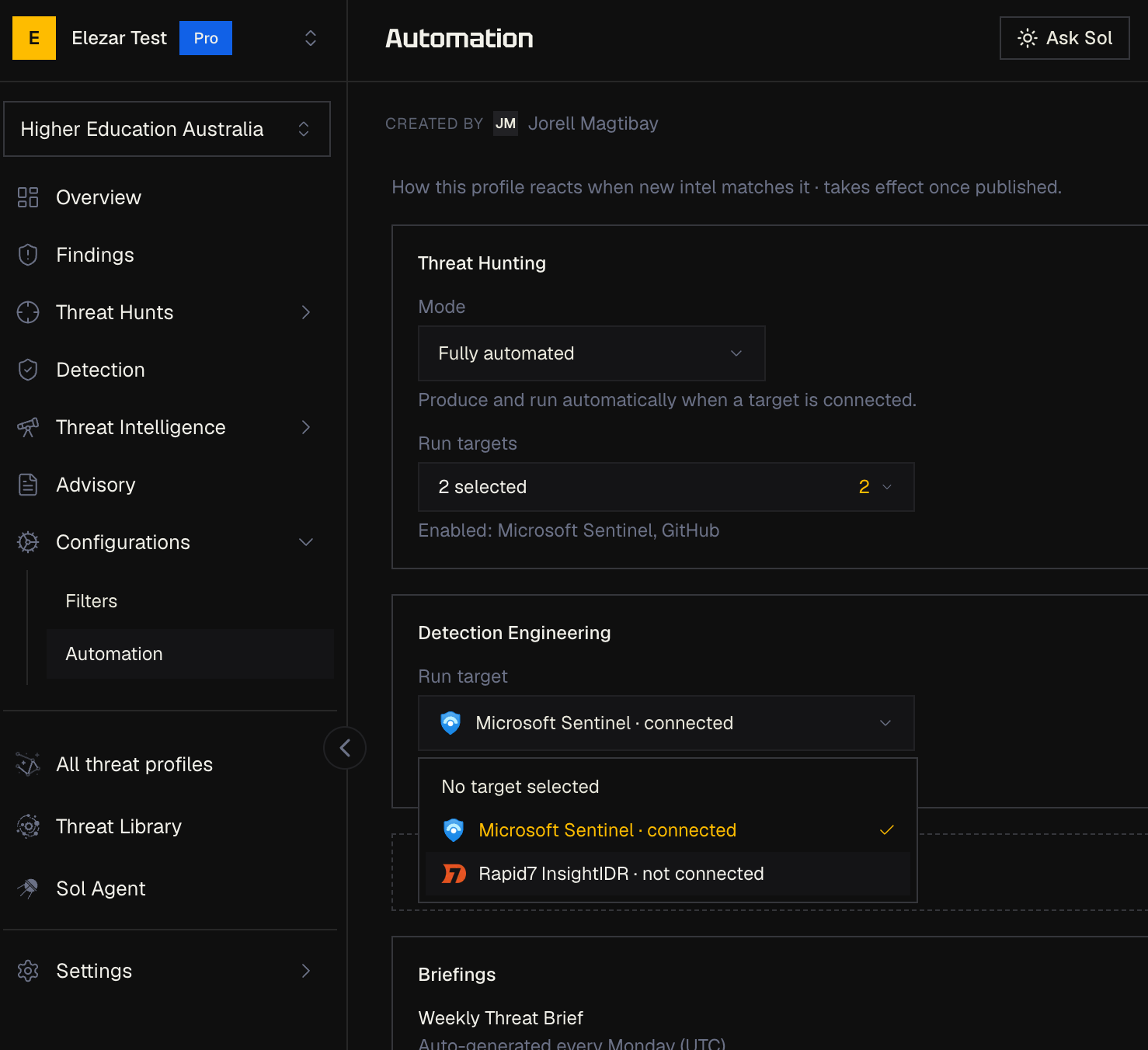Expand the Threat Intelligence submenu chevron
This screenshot has height=1050, width=1148.
click(x=306, y=427)
